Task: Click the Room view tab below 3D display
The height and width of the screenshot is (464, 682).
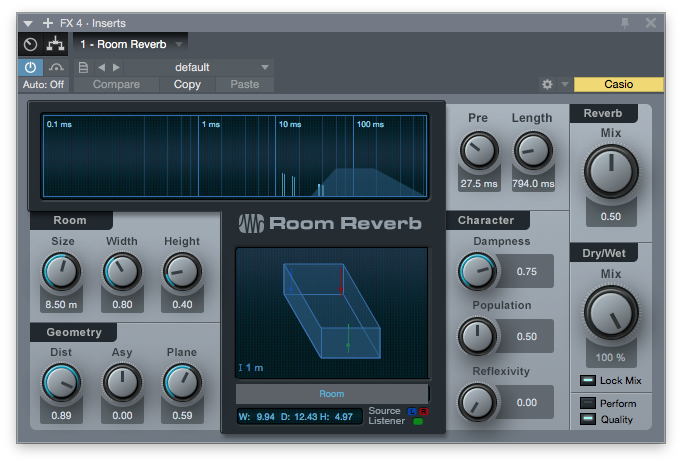Action: click(331, 393)
